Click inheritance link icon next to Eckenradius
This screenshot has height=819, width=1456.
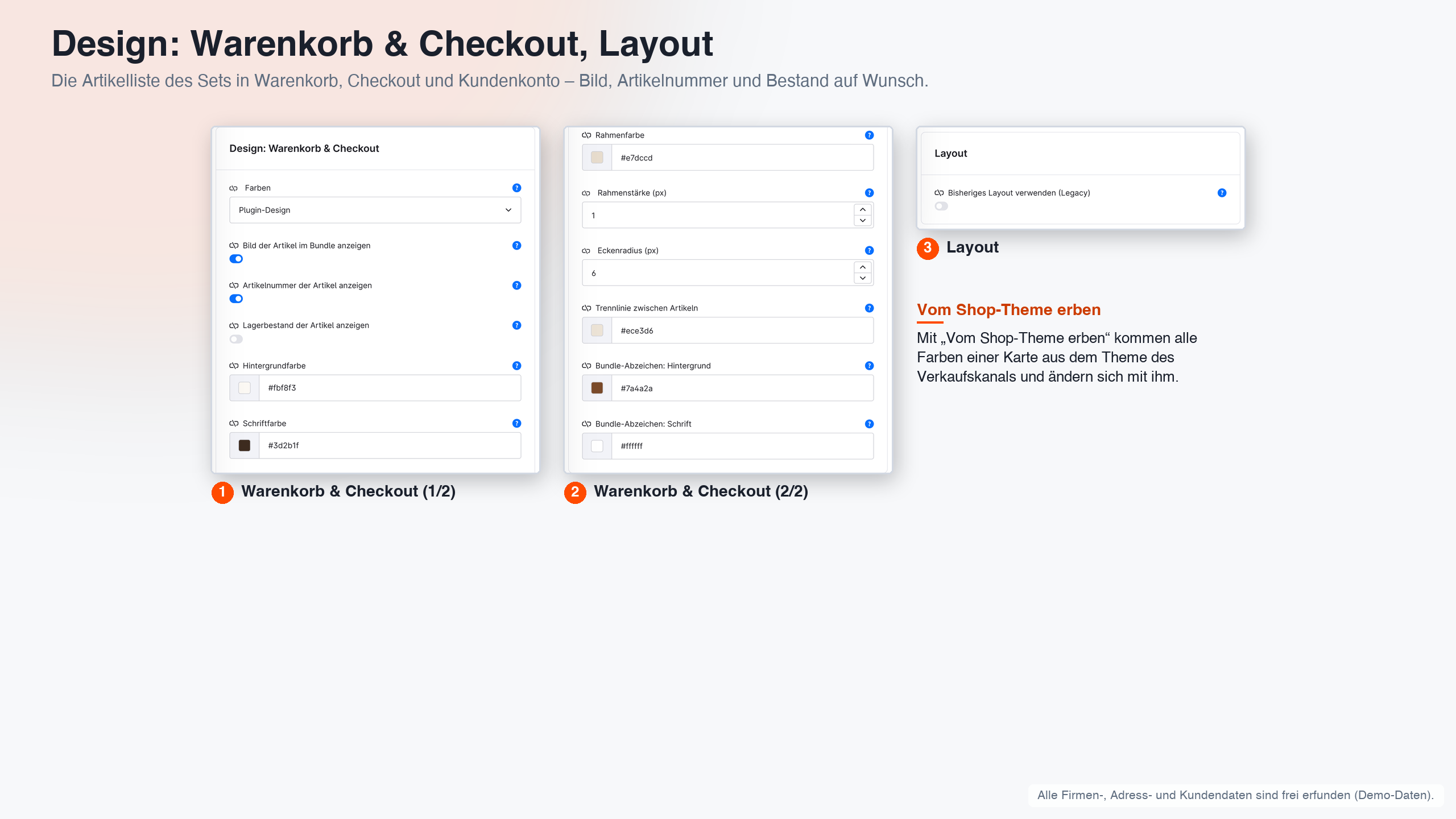click(586, 251)
